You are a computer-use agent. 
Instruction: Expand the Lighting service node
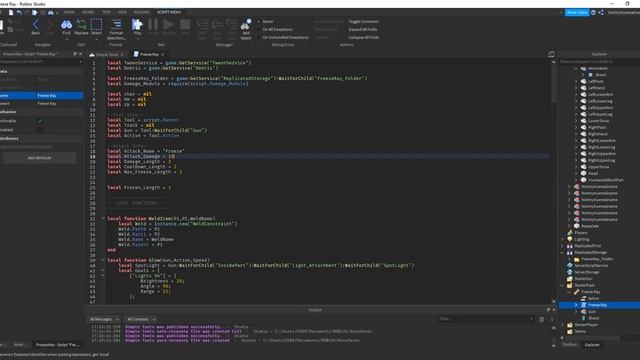(563, 239)
